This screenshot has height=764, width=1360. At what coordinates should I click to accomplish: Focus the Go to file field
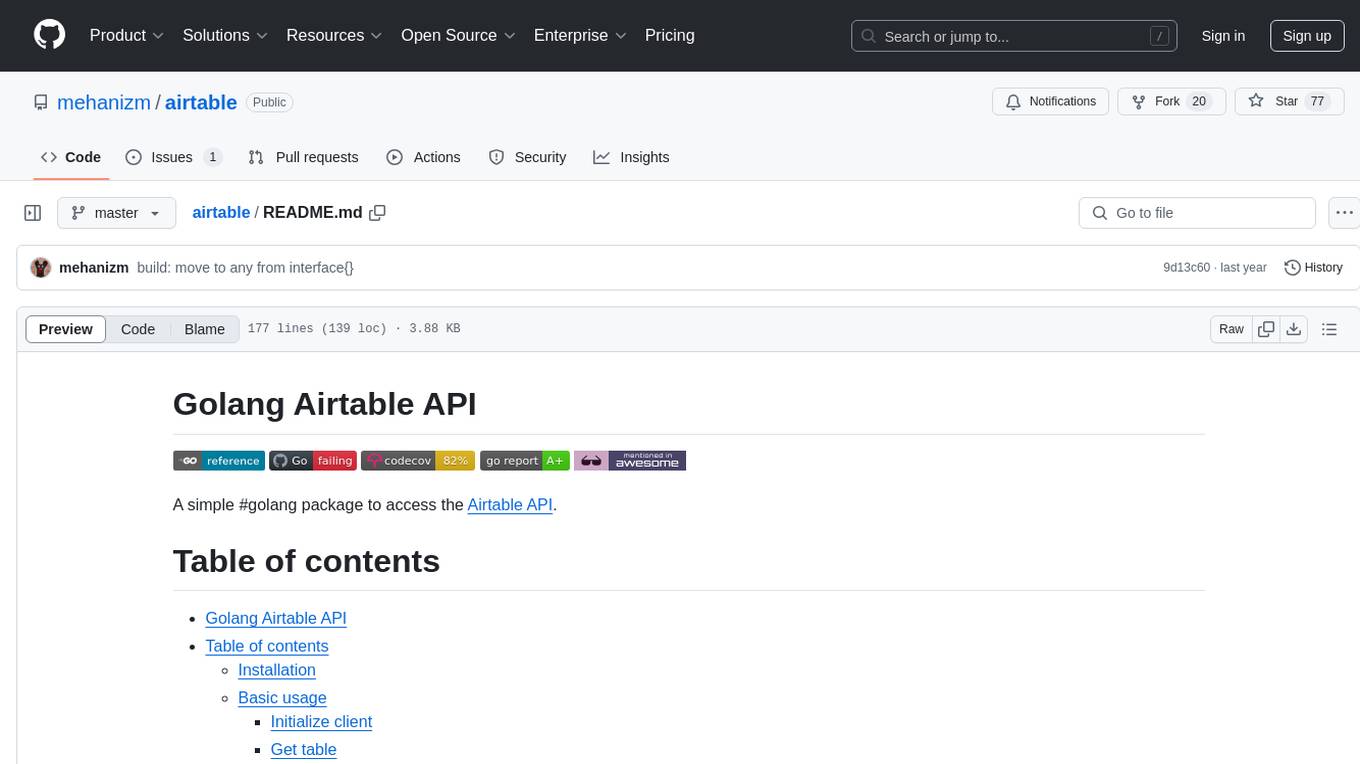[x=1197, y=213]
